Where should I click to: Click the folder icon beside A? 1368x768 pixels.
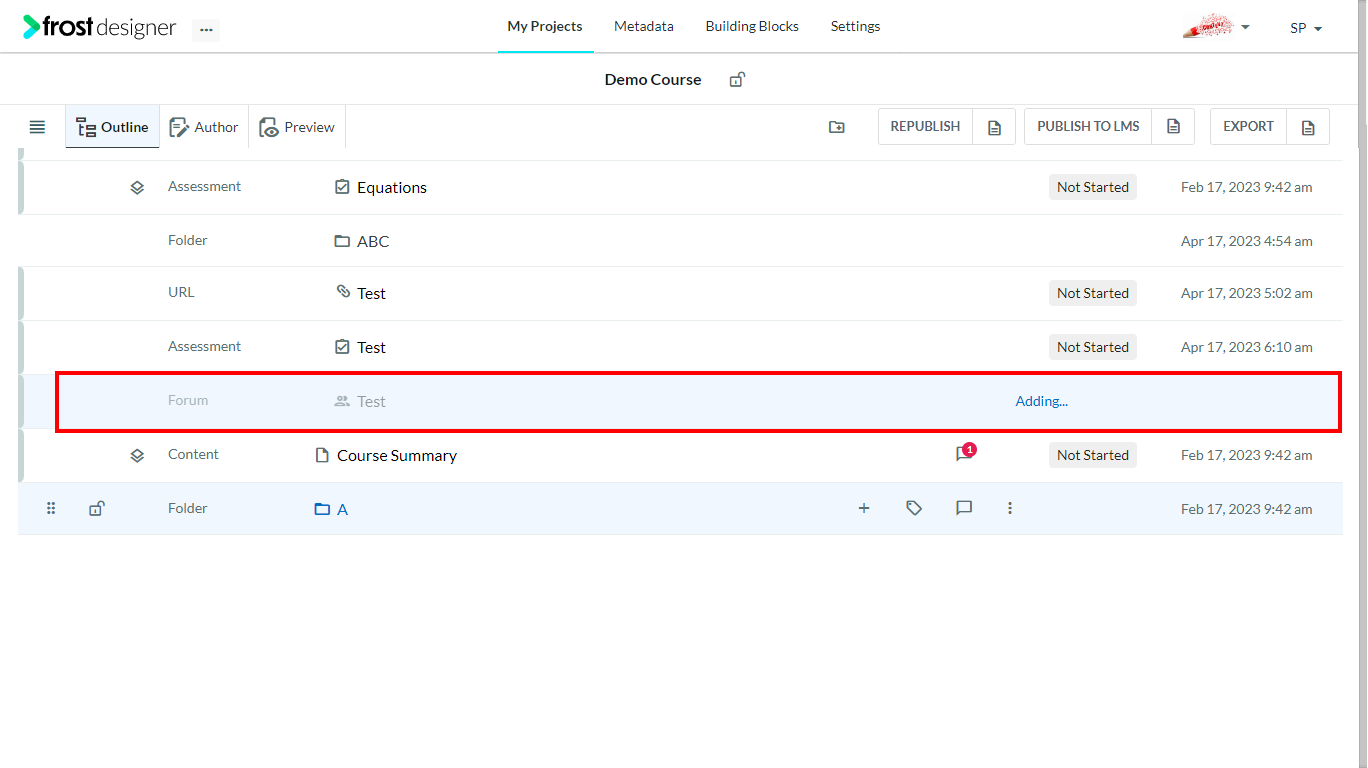click(322, 509)
